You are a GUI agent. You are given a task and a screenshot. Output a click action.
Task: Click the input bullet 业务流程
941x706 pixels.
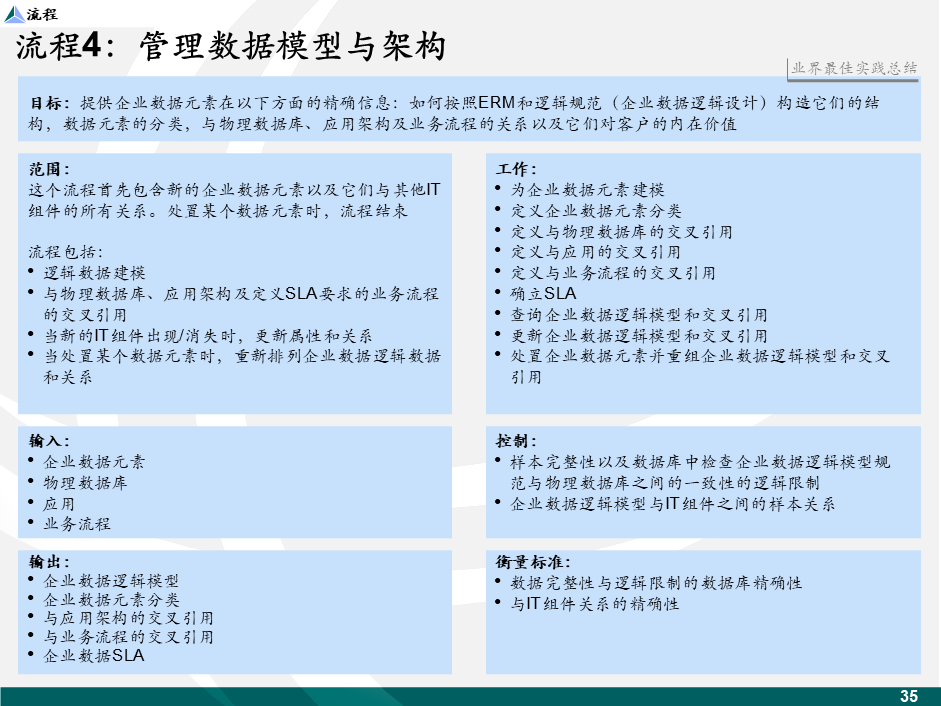pos(77,523)
